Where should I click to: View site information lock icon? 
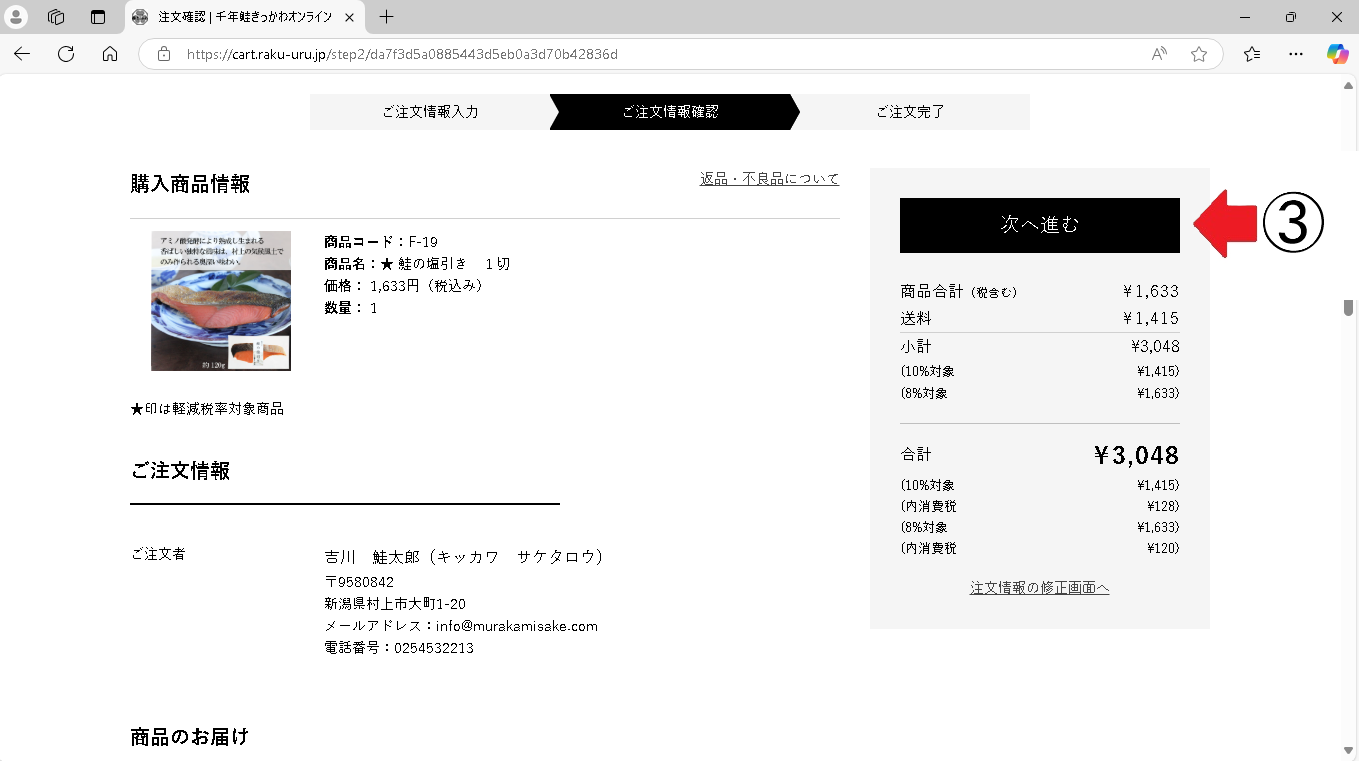tap(163, 54)
